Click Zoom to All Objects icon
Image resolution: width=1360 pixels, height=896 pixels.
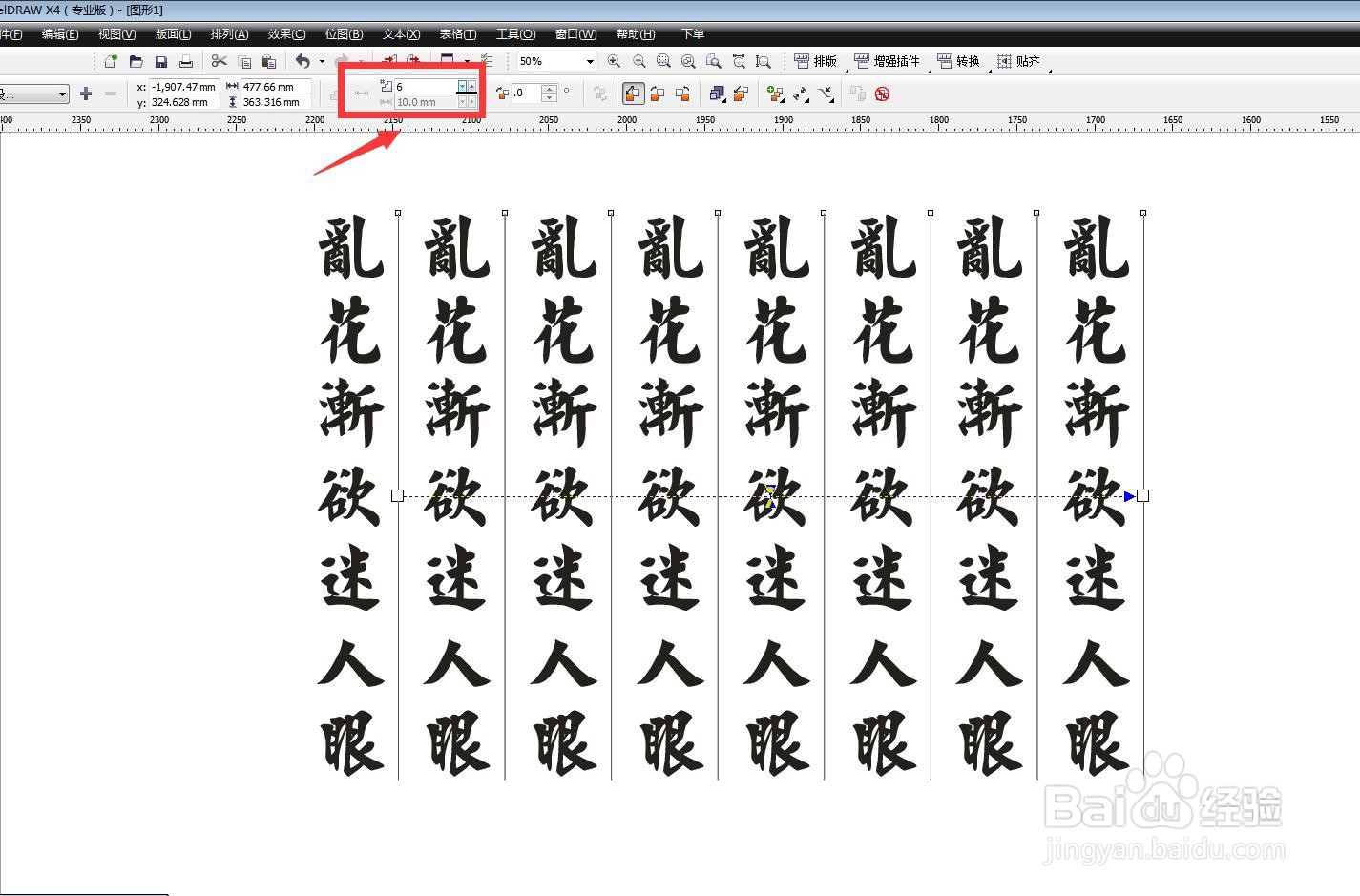688,61
